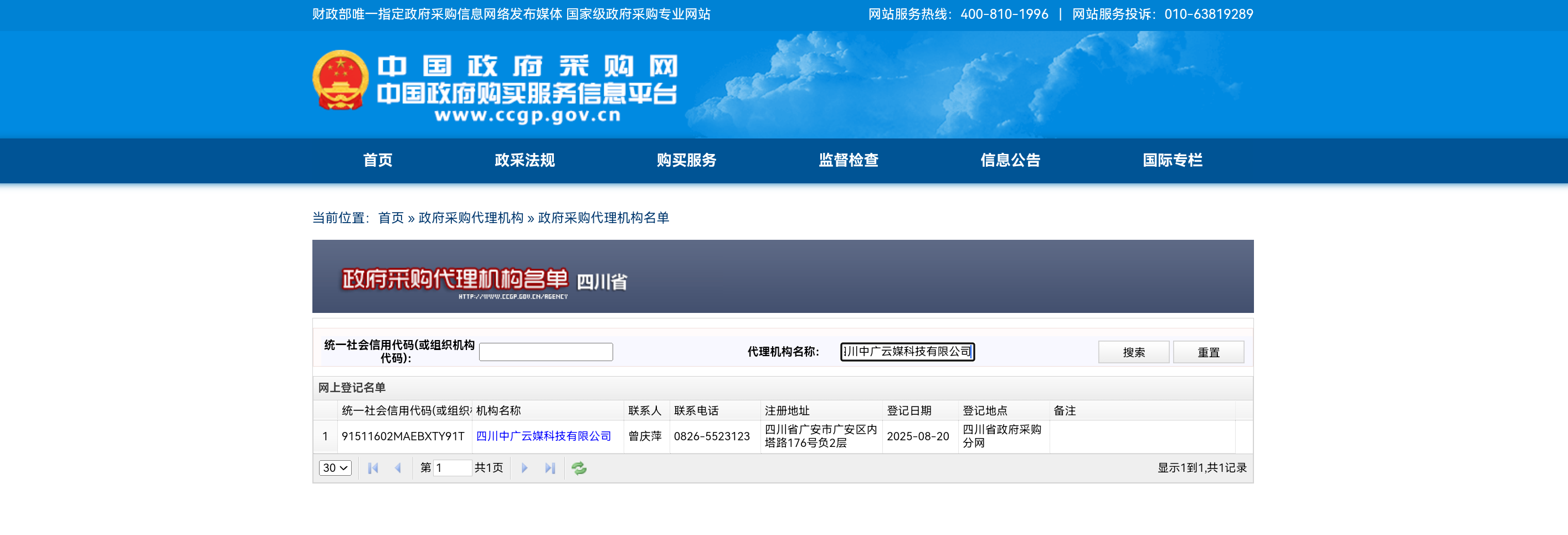Click breadcrumb link 首页
Screen dimensions: 1568x535
pos(391,218)
